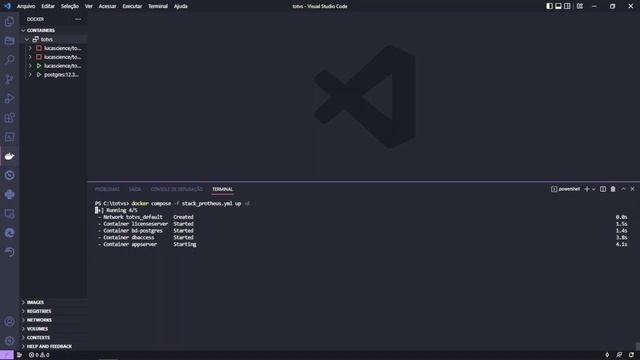Open the Arquivo menu

[x=26, y=6]
